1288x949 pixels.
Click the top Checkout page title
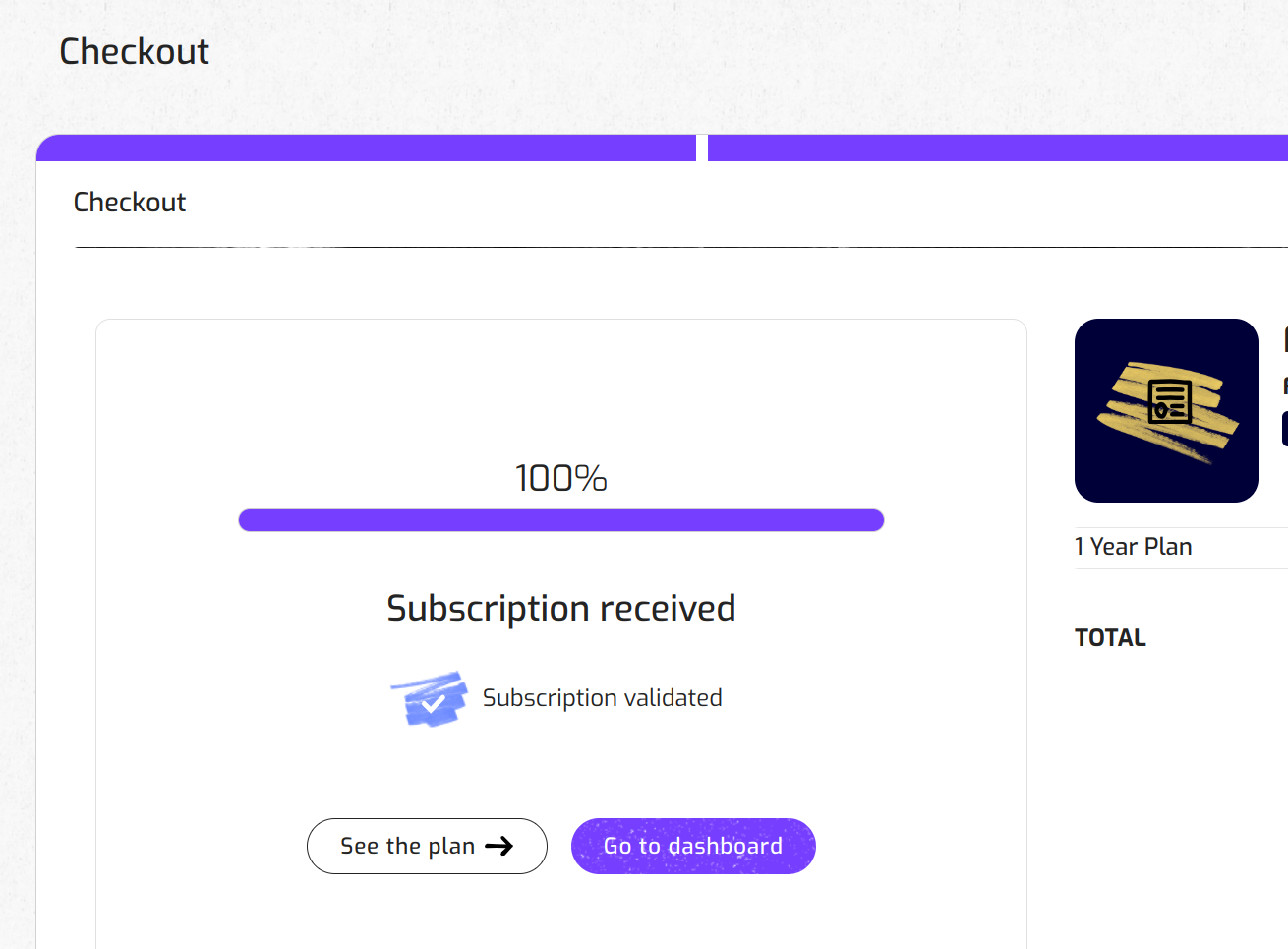click(134, 51)
